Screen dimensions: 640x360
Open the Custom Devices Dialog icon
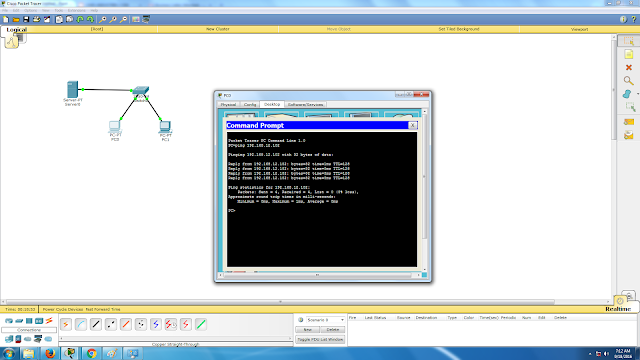[146, 19]
